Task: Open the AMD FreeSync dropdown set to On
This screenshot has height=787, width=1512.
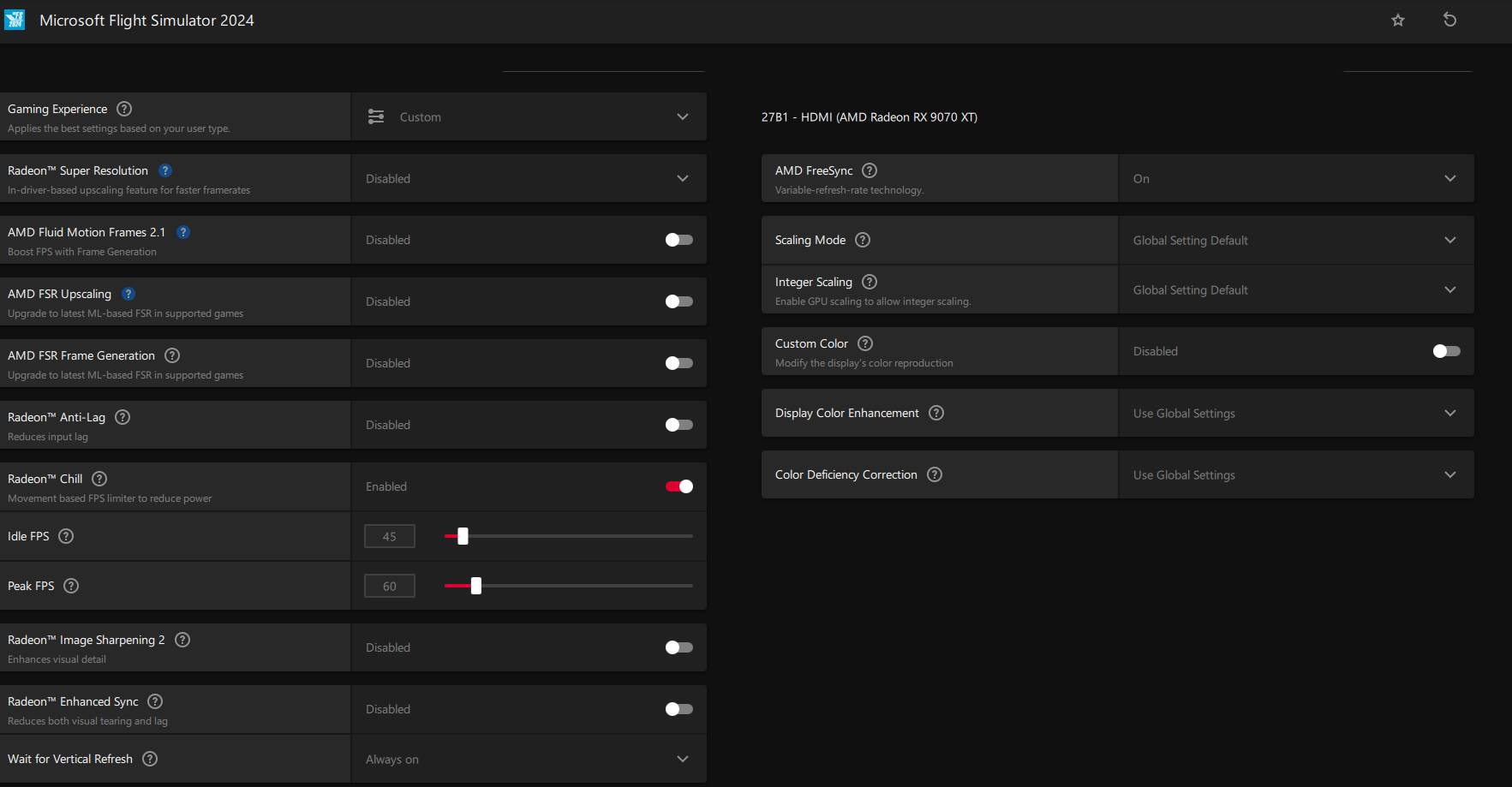Action: pos(1295,178)
